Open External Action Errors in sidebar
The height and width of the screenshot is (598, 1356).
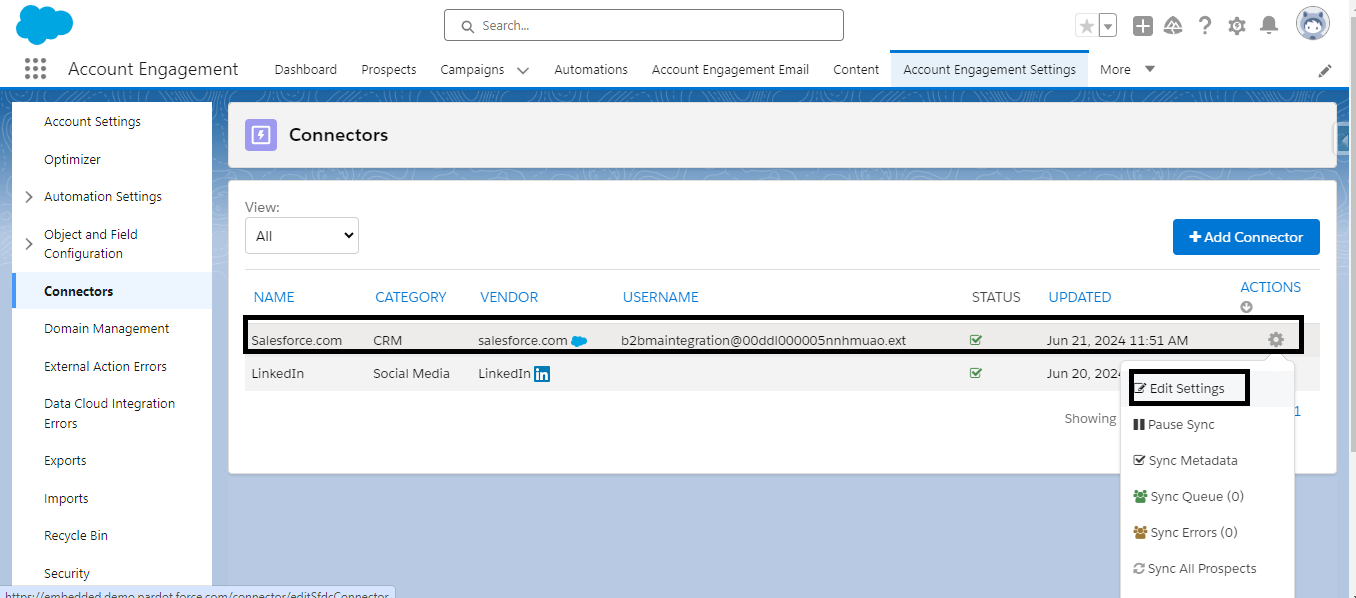105,367
